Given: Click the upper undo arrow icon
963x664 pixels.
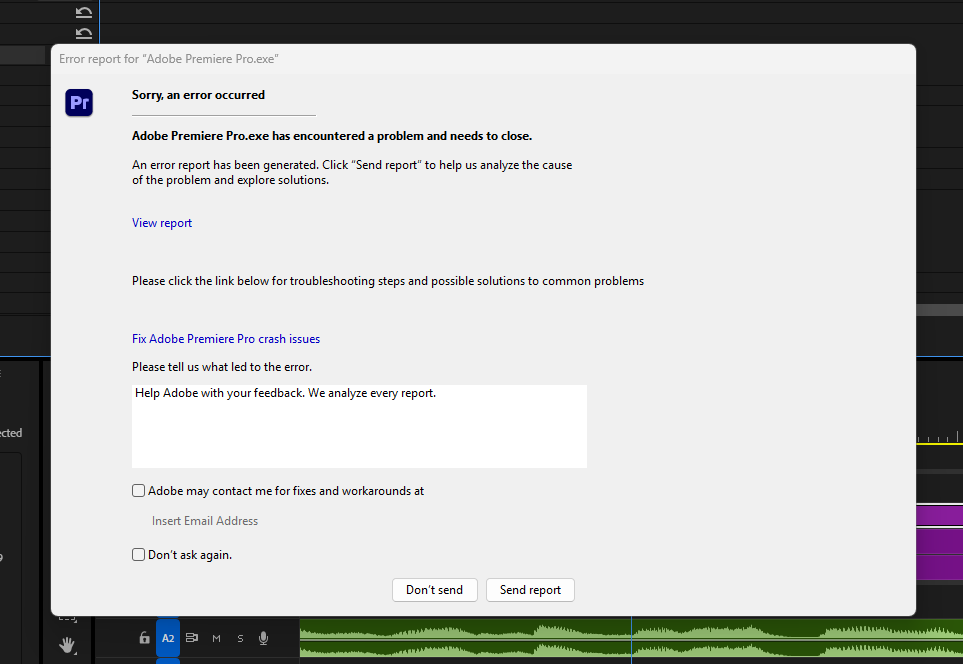Looking at the screenshot, I should (x=84, y=12).
